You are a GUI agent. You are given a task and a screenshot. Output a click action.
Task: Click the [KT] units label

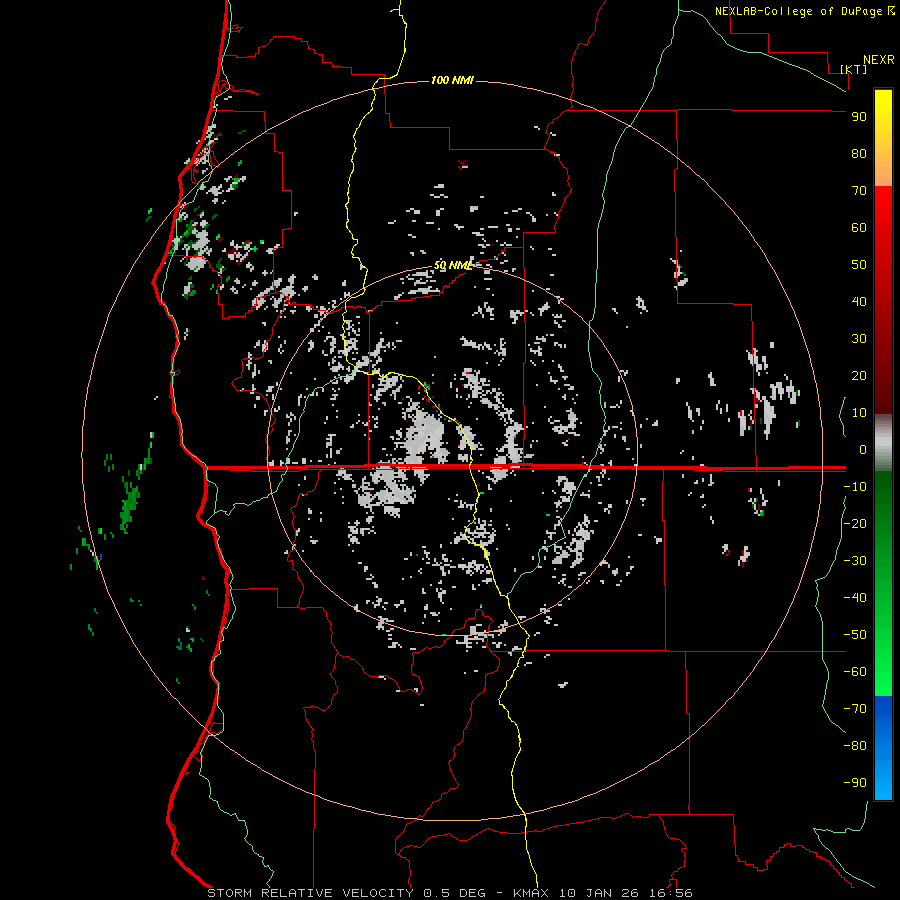[x=854, y=69]
